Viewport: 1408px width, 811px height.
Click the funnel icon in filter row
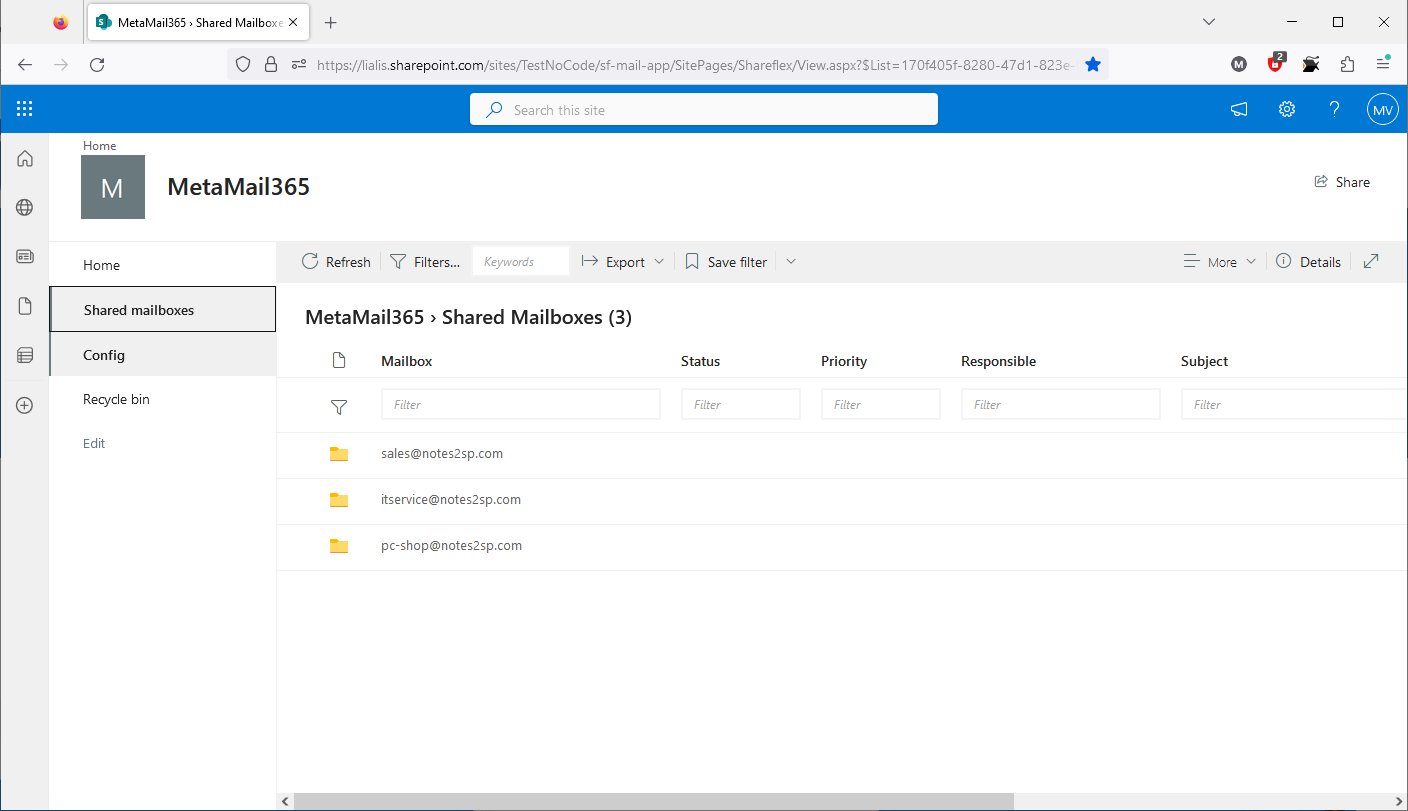(x=339, y=406)
